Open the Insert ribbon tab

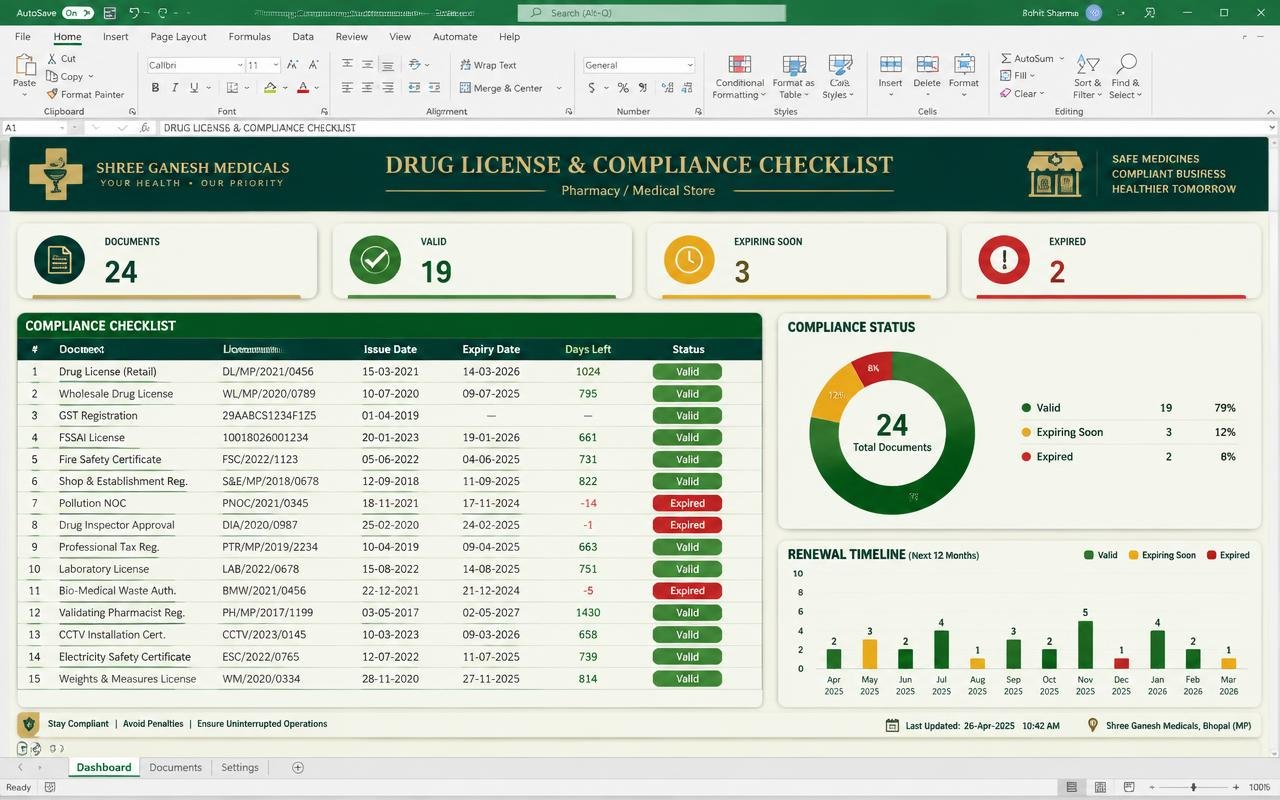(115, 37)
